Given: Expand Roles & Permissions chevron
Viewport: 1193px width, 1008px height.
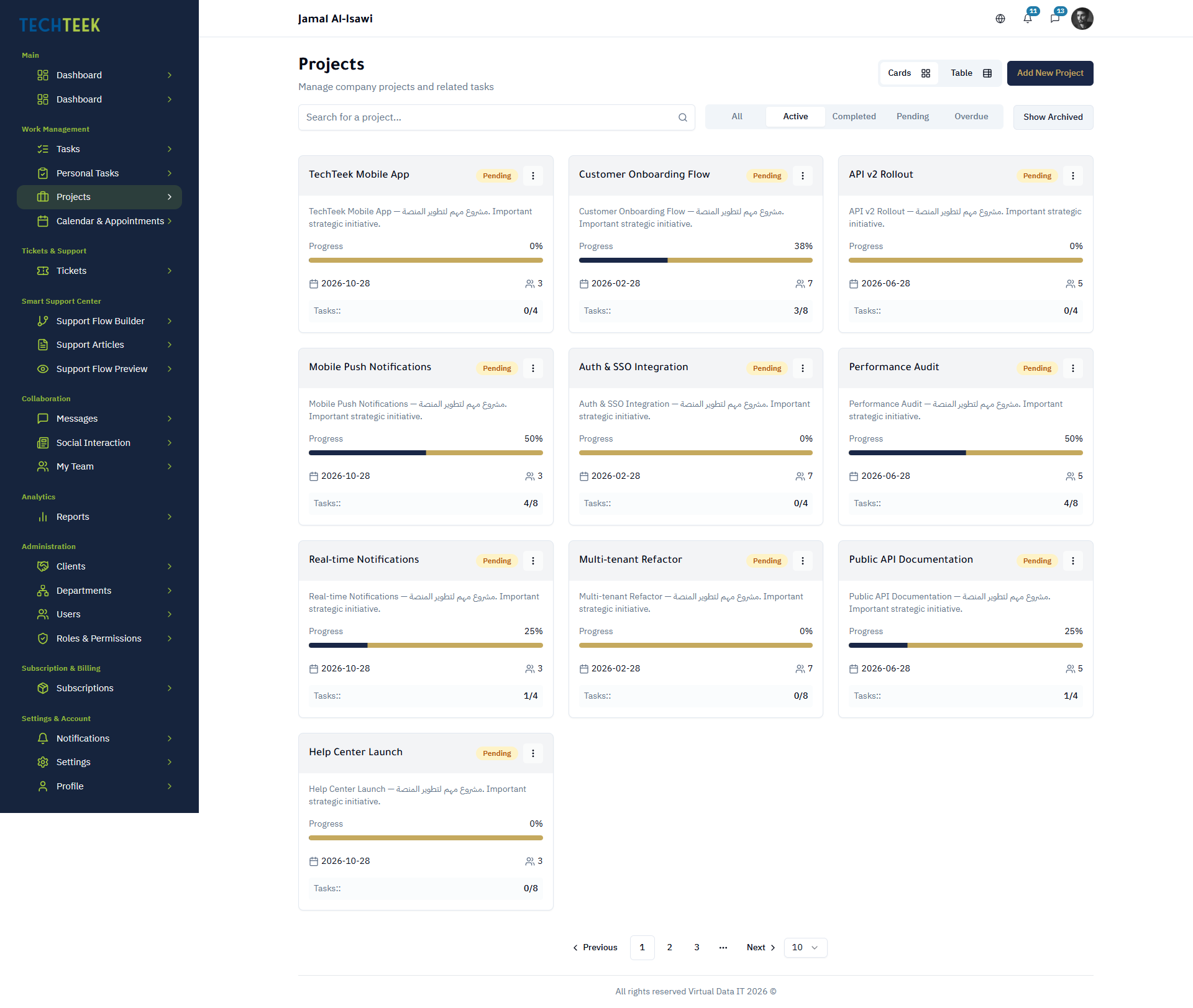Looking at the screenshot, I should (170, 638).
